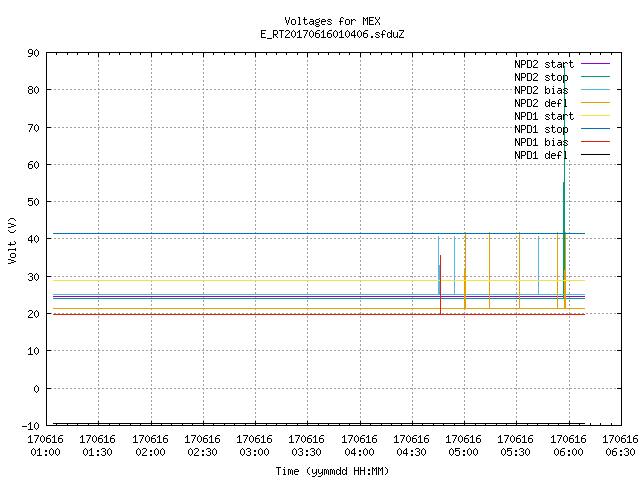
Task: Select the filename 'E_RT20170616010406.sfduZ' subtitle
Action: [x=332, y=34]
